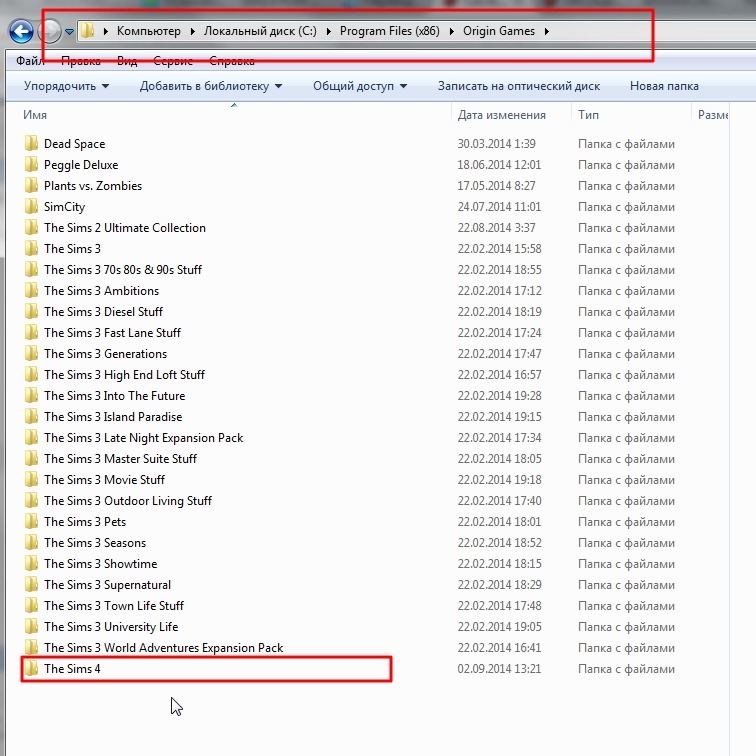Screen dimensions: 756x756
Task: Select The Sims 3 Generations folder icon
Action: click(x=31, y=353)
